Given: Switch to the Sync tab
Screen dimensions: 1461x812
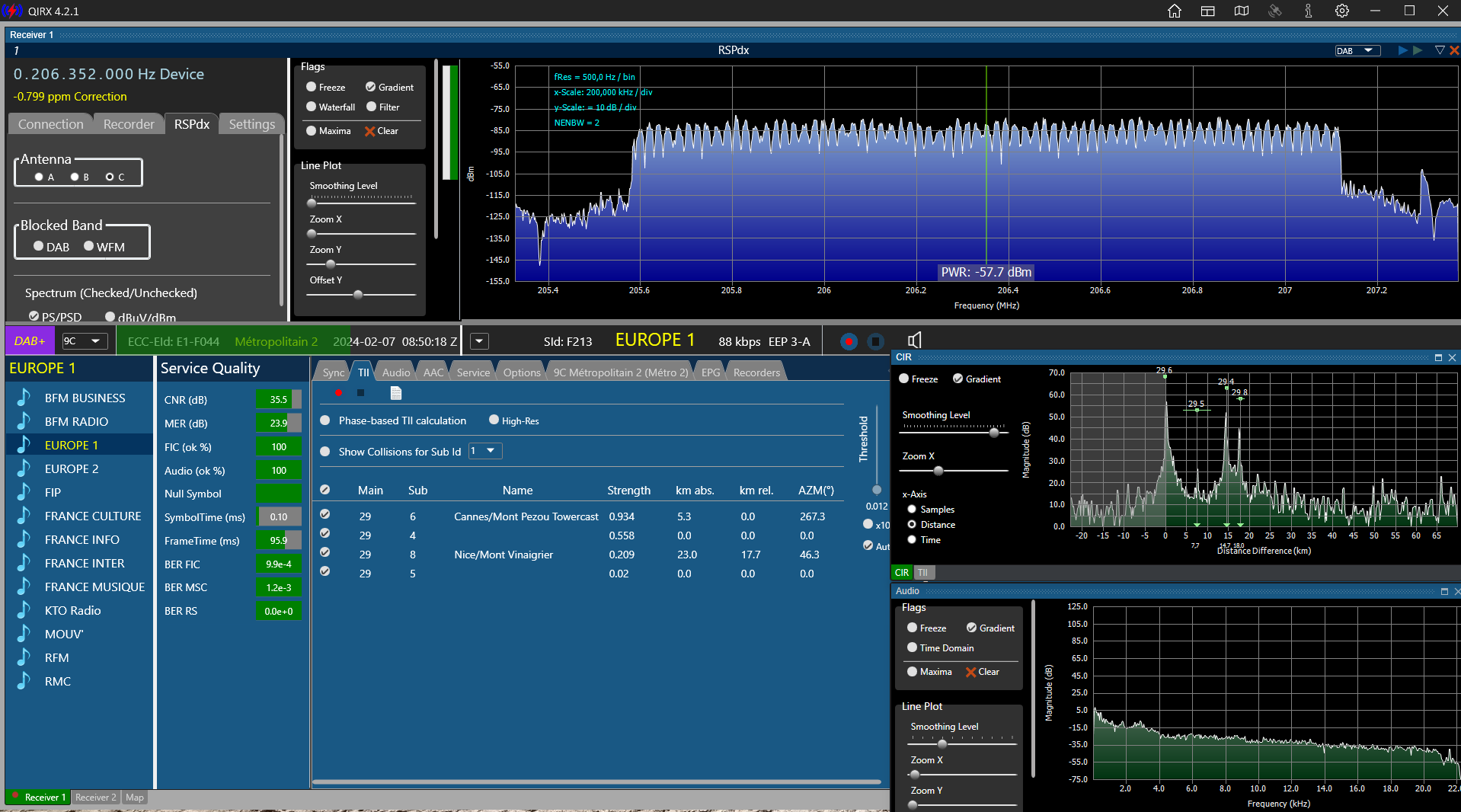Looking at the screenshot, I should 333,372.
